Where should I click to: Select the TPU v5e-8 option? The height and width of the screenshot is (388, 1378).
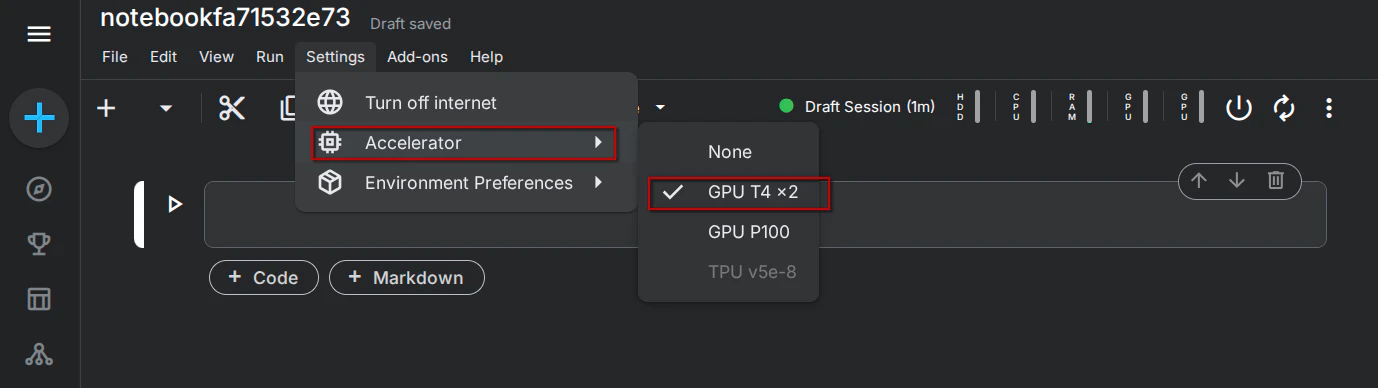coord(728,272)
